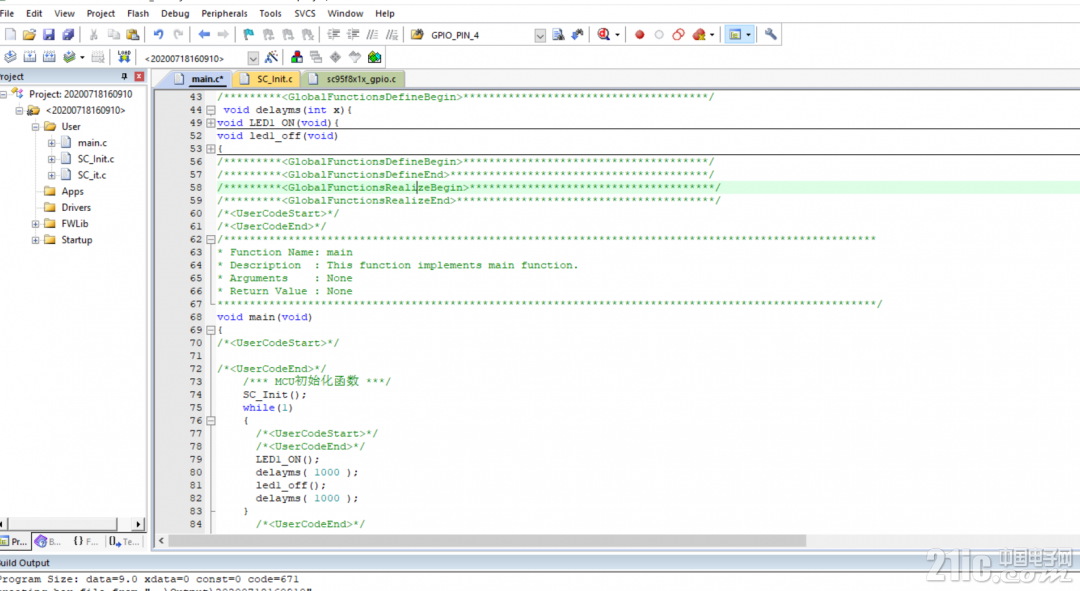The image size is (1080, 591).
Task: Click the editor horizontal scrollbar thumb
Action: pyautogui.click(x=487, y=541)
